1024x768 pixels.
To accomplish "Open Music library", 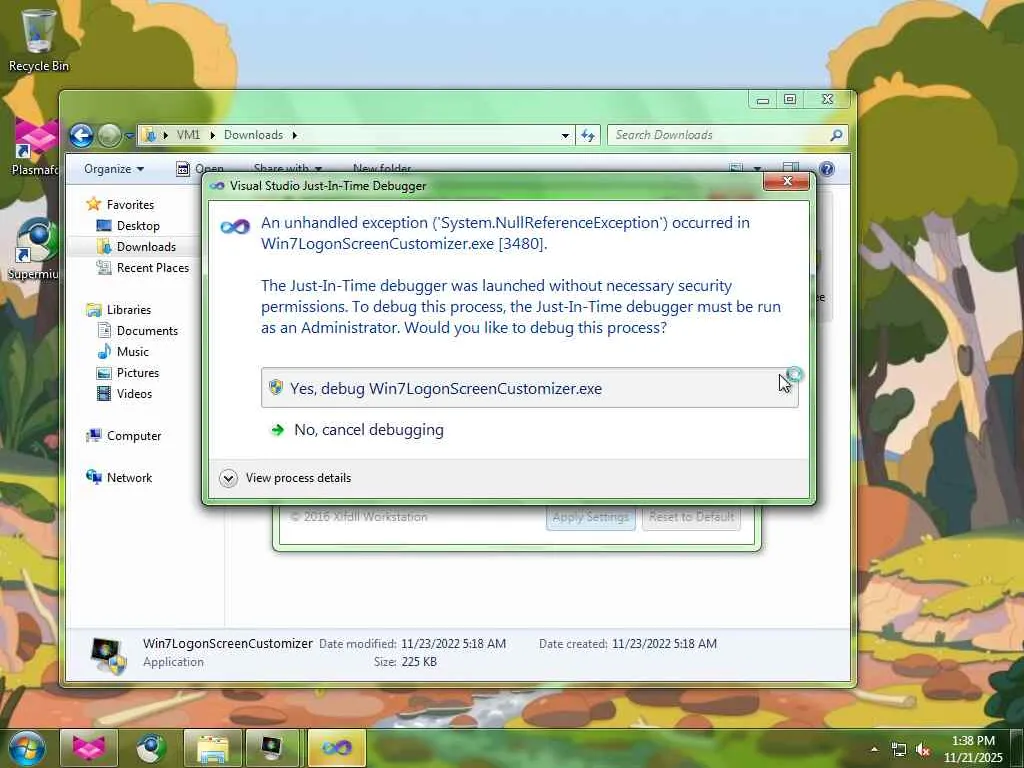I will click(133, 351).
